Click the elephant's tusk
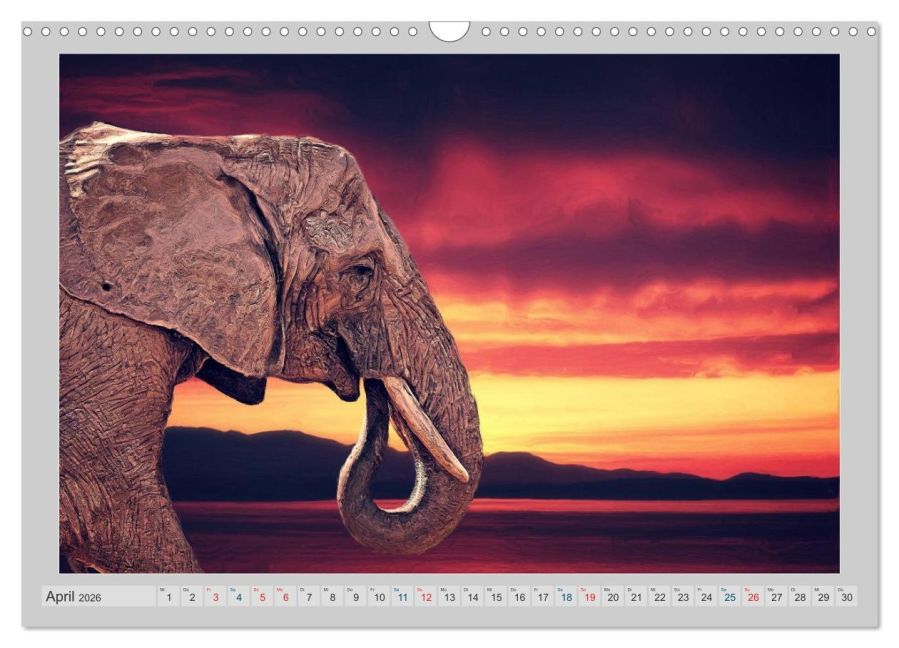Image resolution: width=899 pixels, height=648 pixels. 425,428
